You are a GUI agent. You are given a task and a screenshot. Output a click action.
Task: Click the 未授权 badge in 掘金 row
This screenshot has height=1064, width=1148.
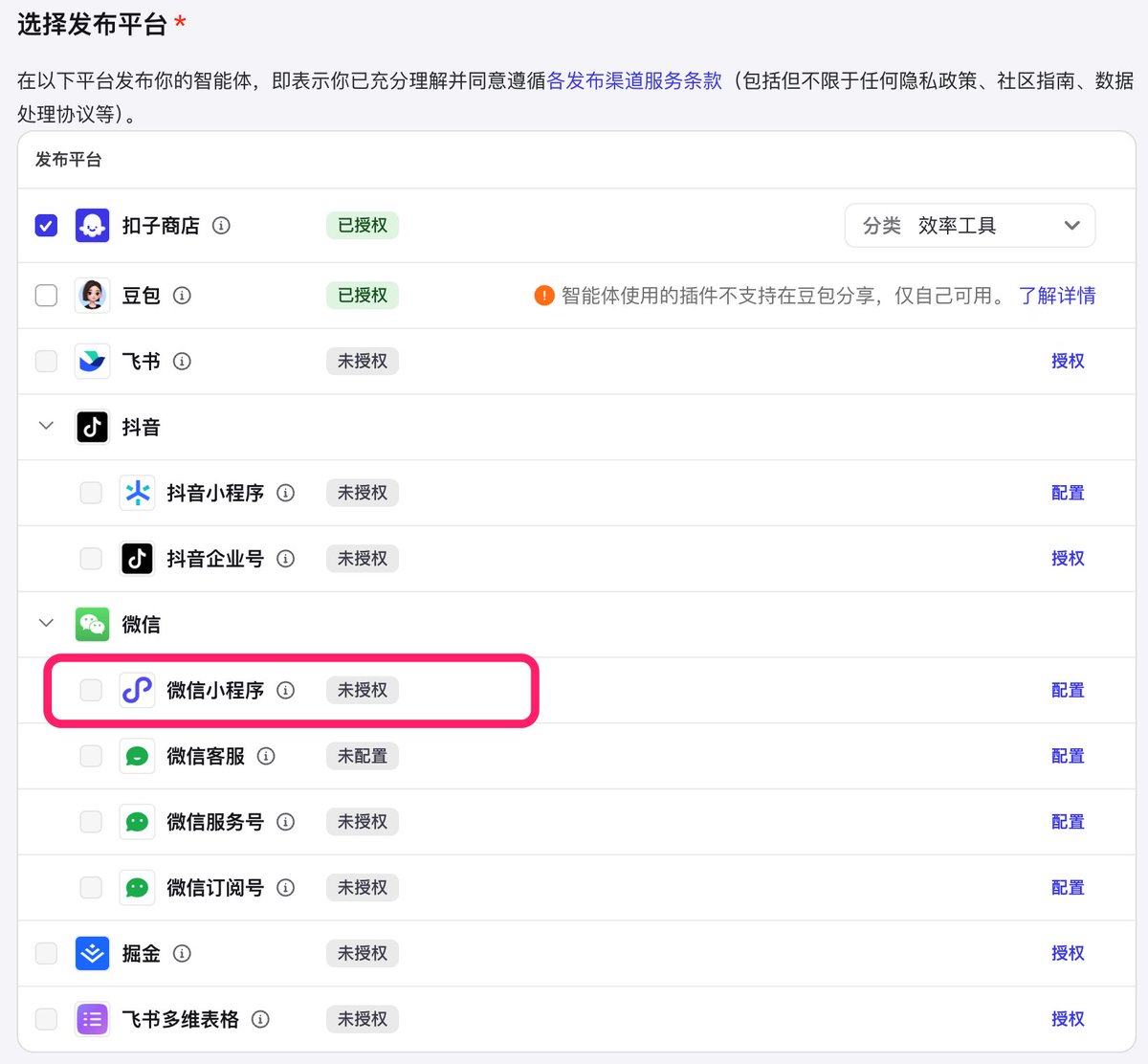(363, 953)
